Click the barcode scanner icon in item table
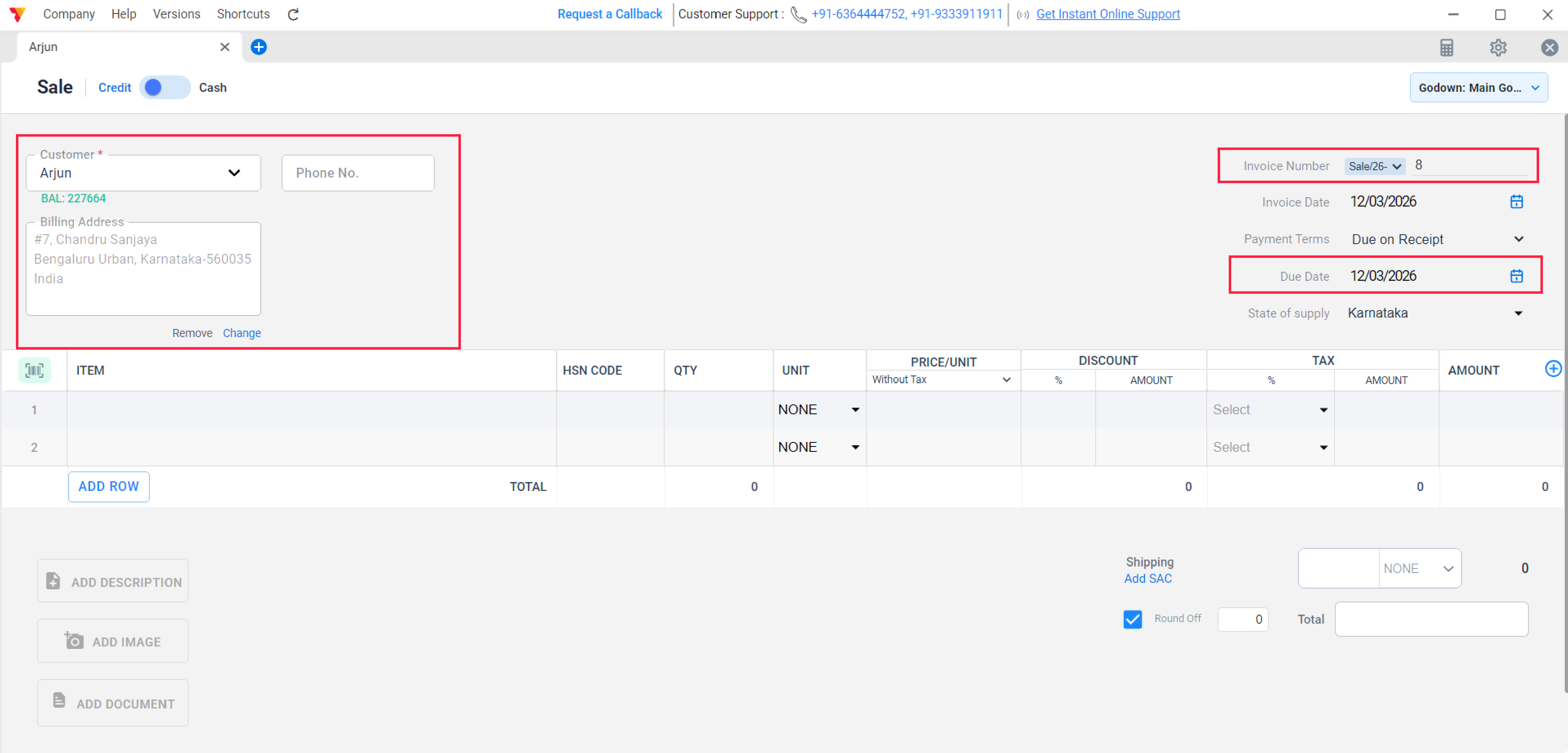Viewport: 1568px width, 753px height. (x=34, y=370)
